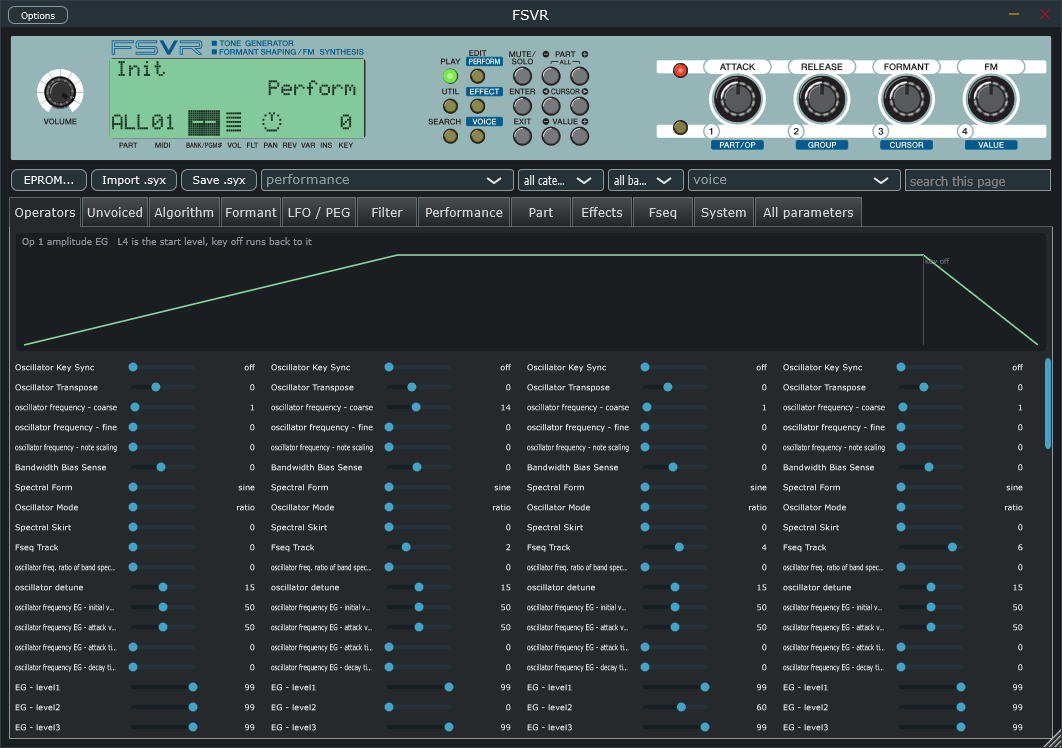Open the LFO / PEG tab
Screen dimensions: 1062x748
(318, 212)
